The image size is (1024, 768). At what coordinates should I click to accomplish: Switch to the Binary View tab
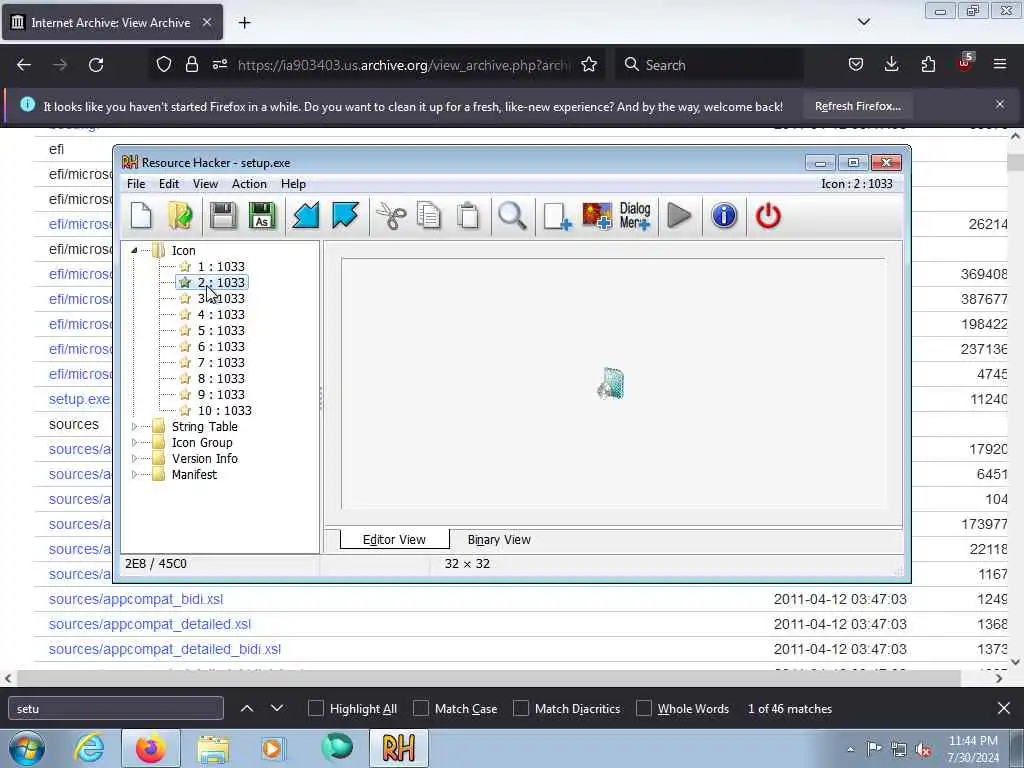499,540
